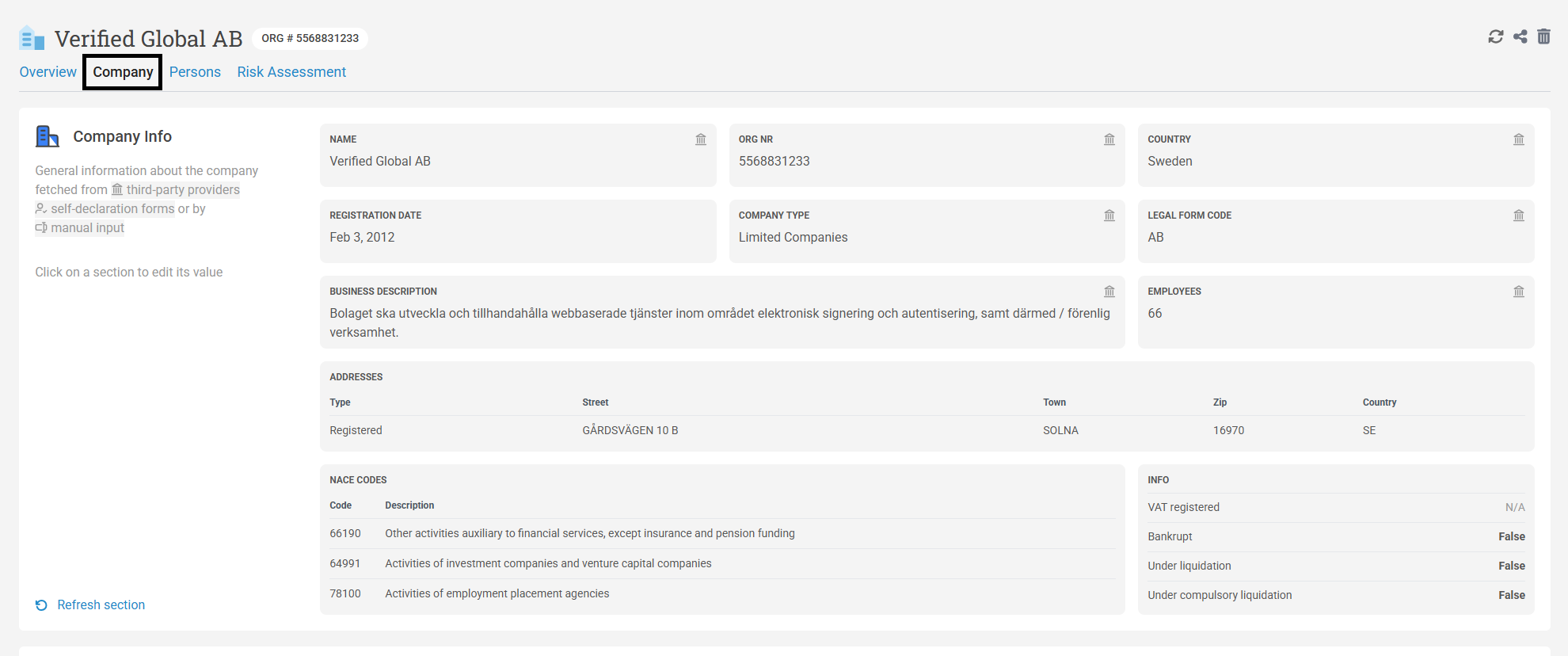Click the source icon on the Business Description card
Viewport: 1568px width, 656px height.
click(x=1109, y=292)
